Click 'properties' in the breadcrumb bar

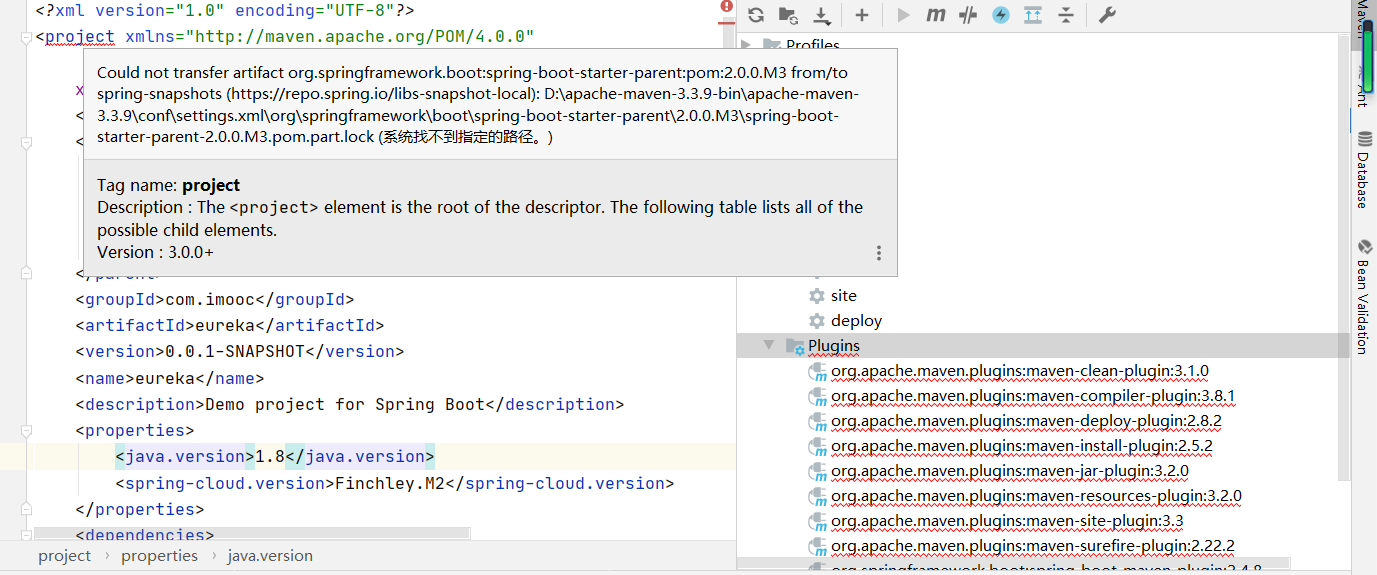click(160, 556)
